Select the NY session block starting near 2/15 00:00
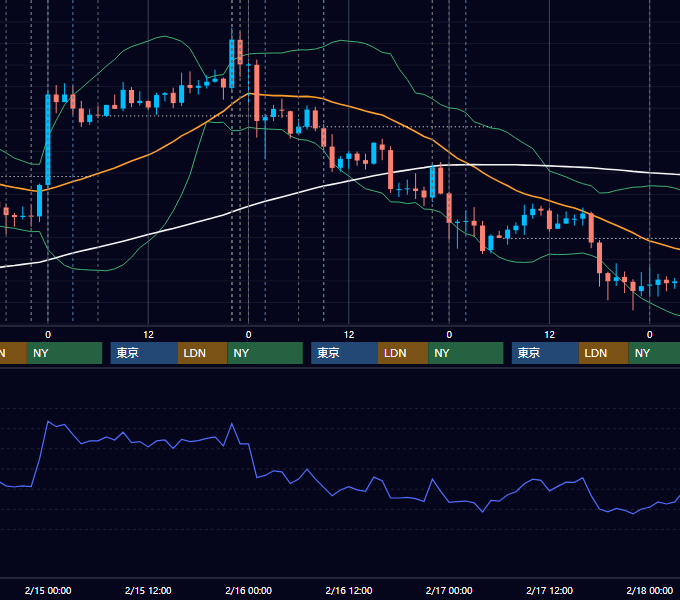 click(x=64, y=353)
